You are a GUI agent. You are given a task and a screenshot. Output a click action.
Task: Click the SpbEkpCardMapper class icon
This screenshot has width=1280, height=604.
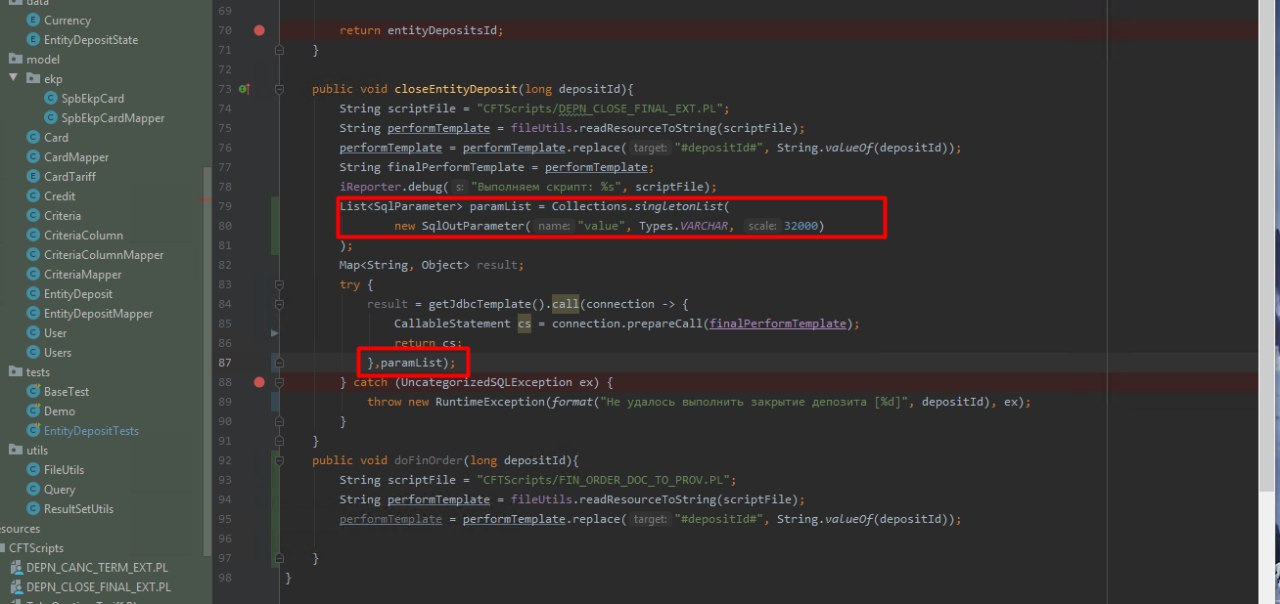(51, 118)
